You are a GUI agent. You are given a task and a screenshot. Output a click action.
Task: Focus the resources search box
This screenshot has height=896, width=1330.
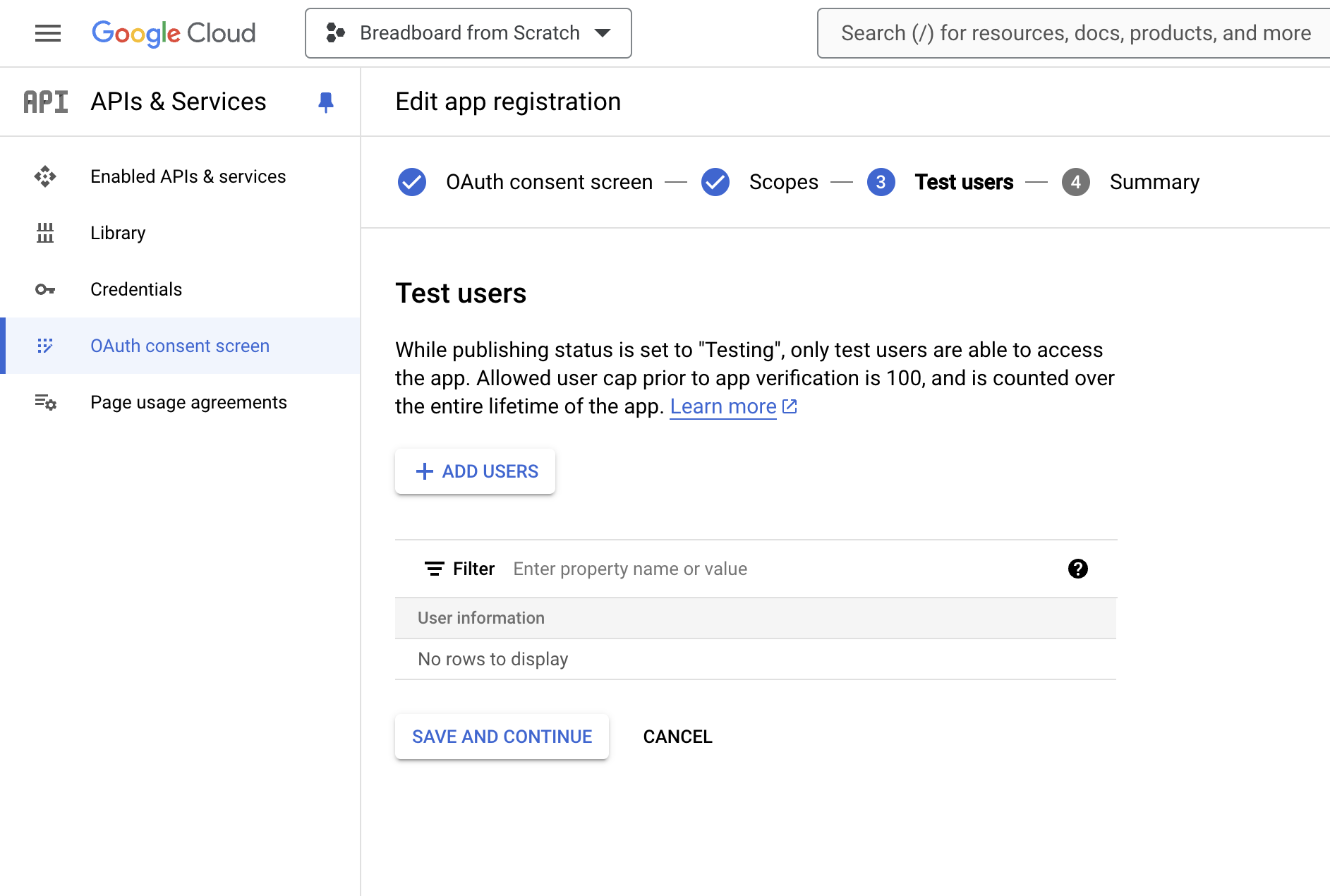(1074, 33)
